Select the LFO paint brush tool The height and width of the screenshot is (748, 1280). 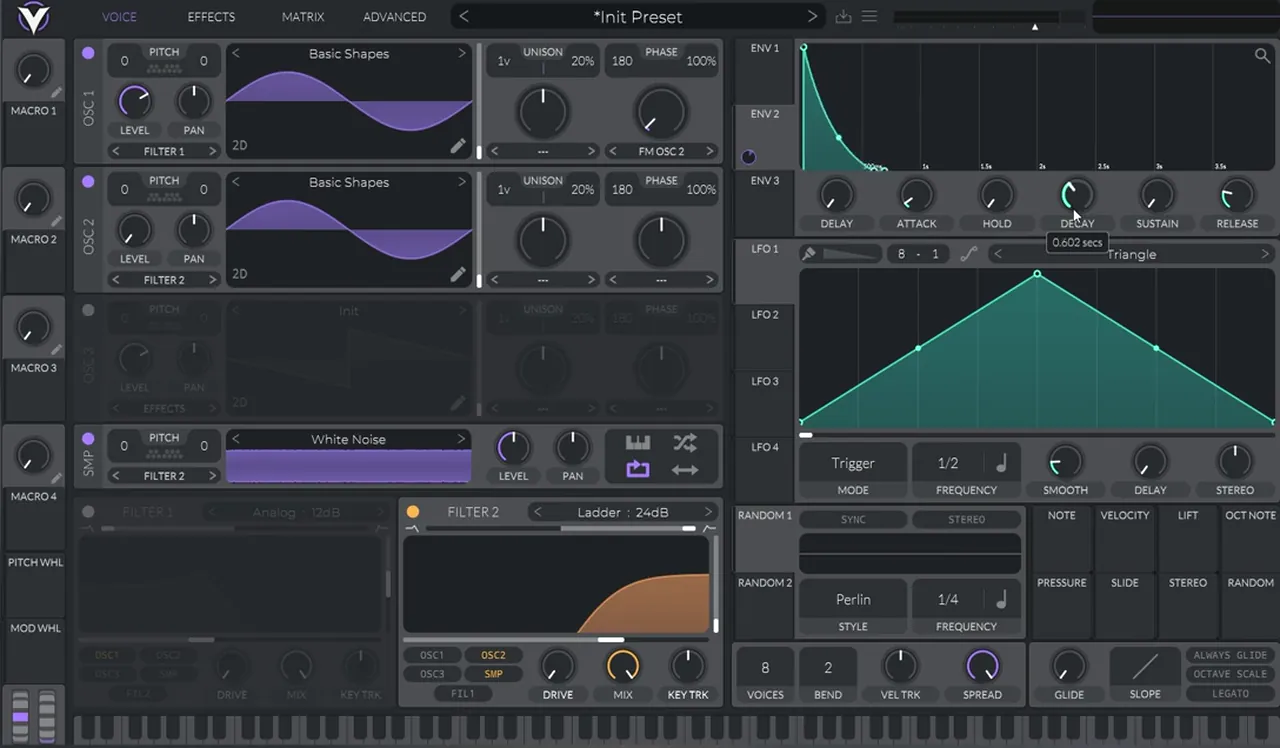809,254
